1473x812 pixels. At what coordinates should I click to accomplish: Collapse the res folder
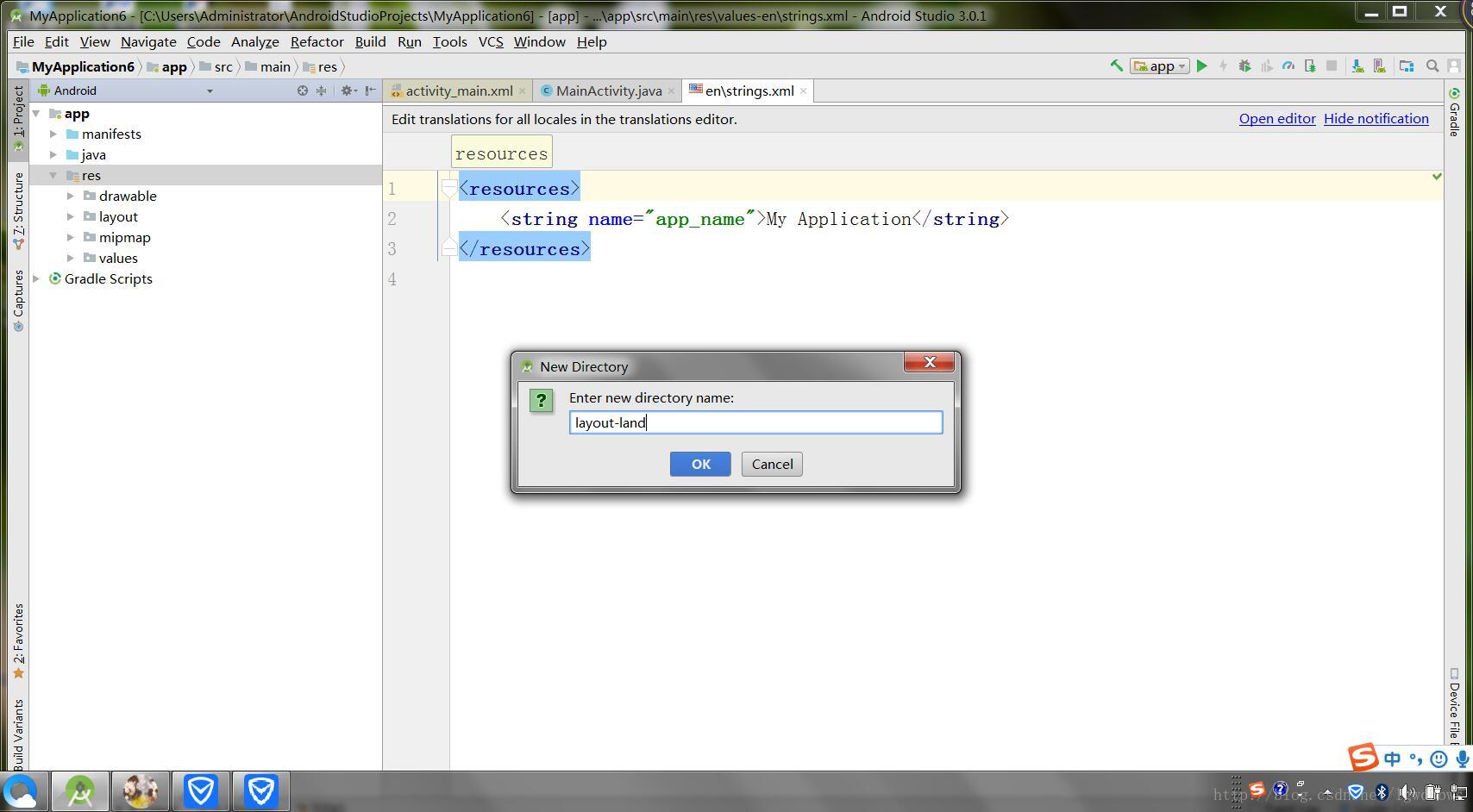click(x=53, y=176)
